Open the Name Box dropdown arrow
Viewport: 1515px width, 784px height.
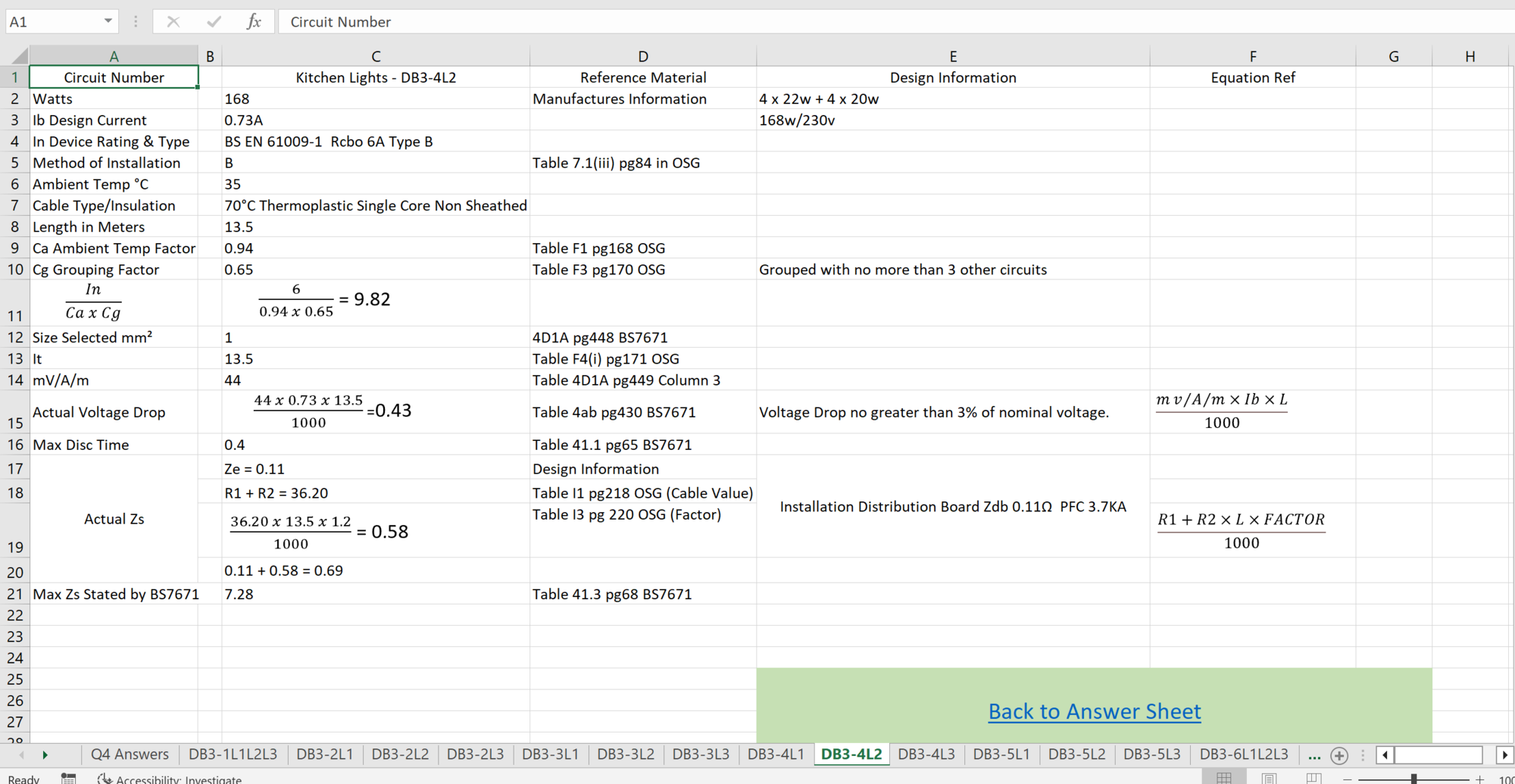coord(108,21)
